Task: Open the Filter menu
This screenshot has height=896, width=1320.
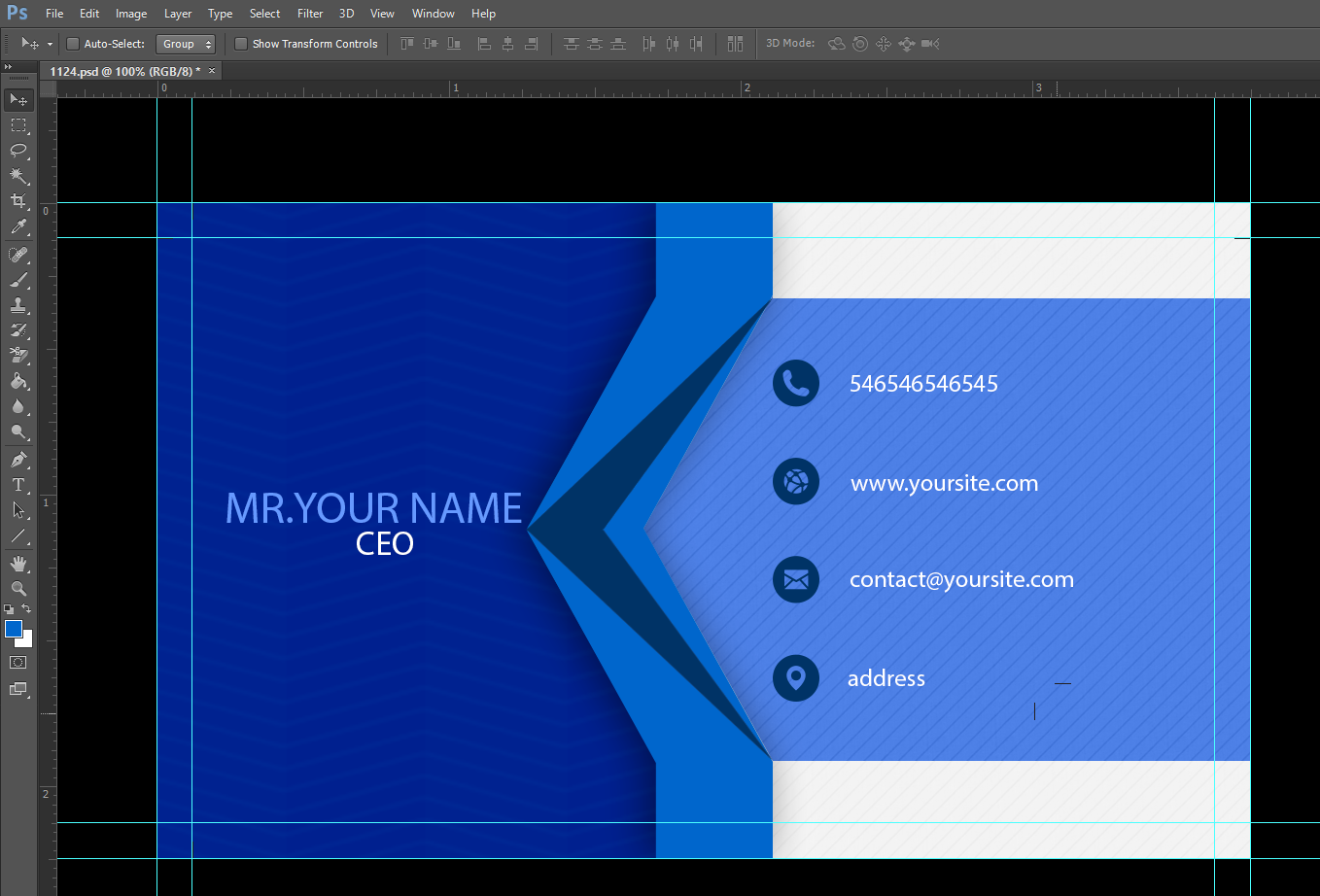Action: coord(309,14)
